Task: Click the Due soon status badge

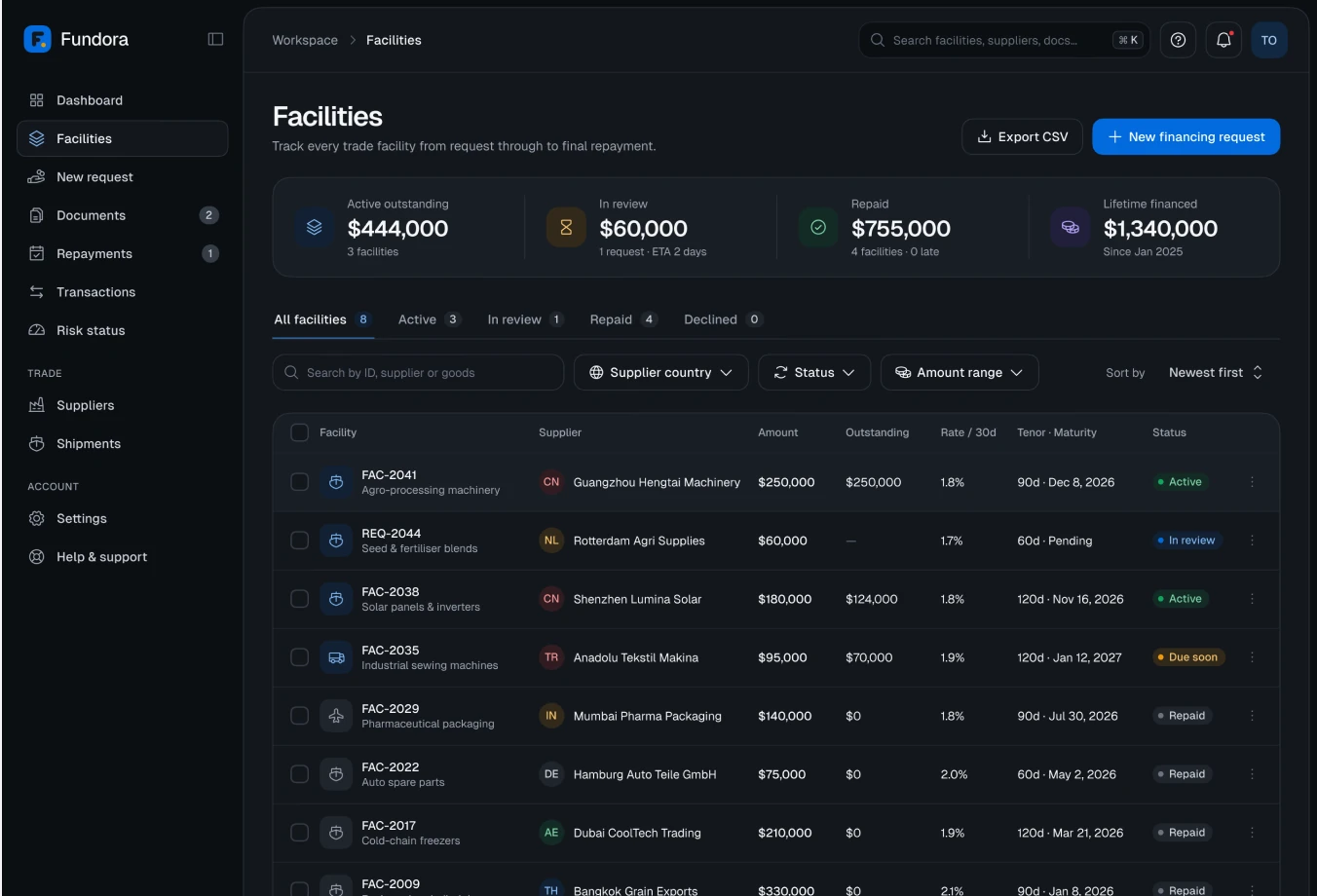Action: tap(1187, 657)
